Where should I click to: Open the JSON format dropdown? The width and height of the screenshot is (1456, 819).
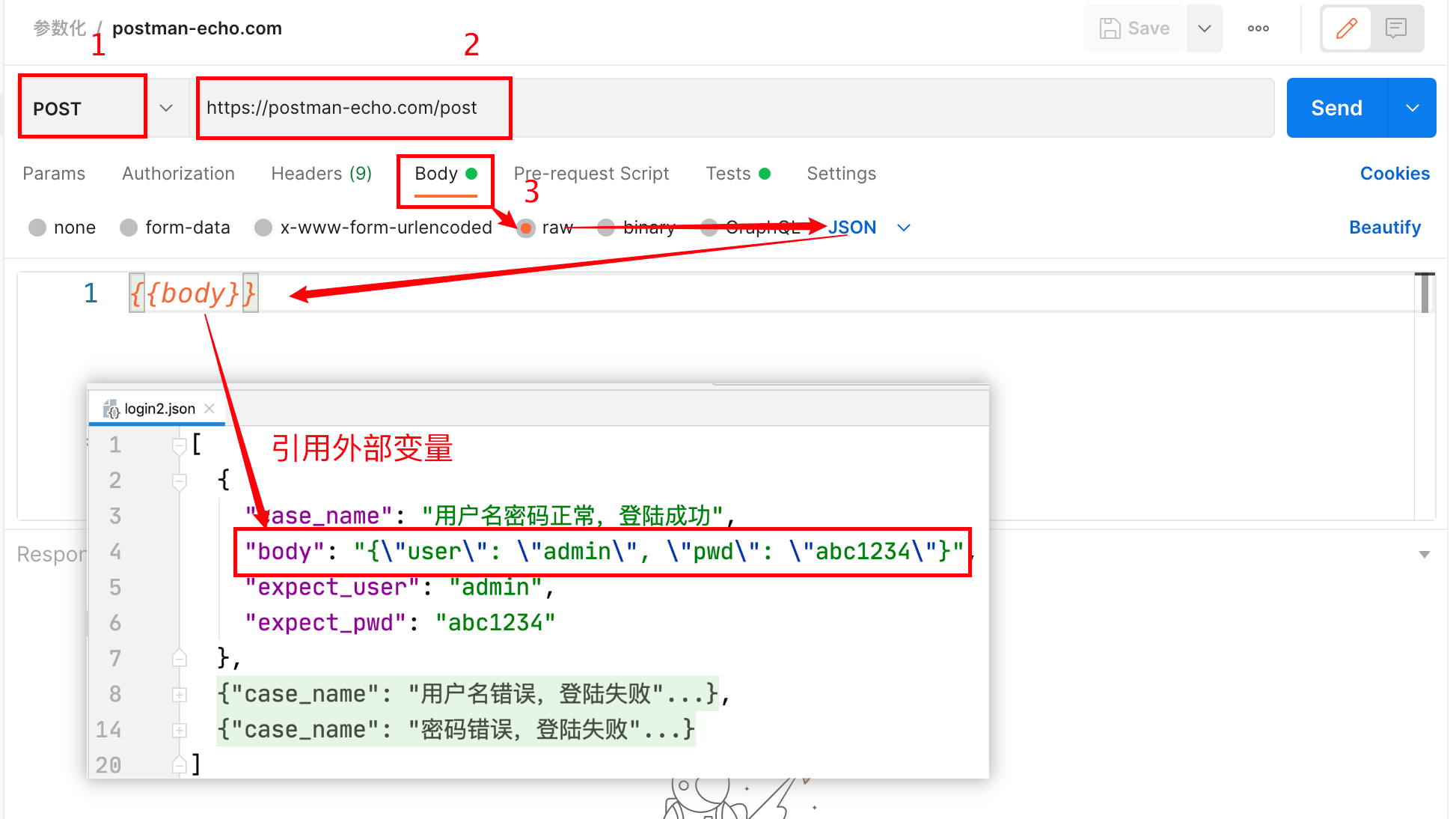[904, 228]
